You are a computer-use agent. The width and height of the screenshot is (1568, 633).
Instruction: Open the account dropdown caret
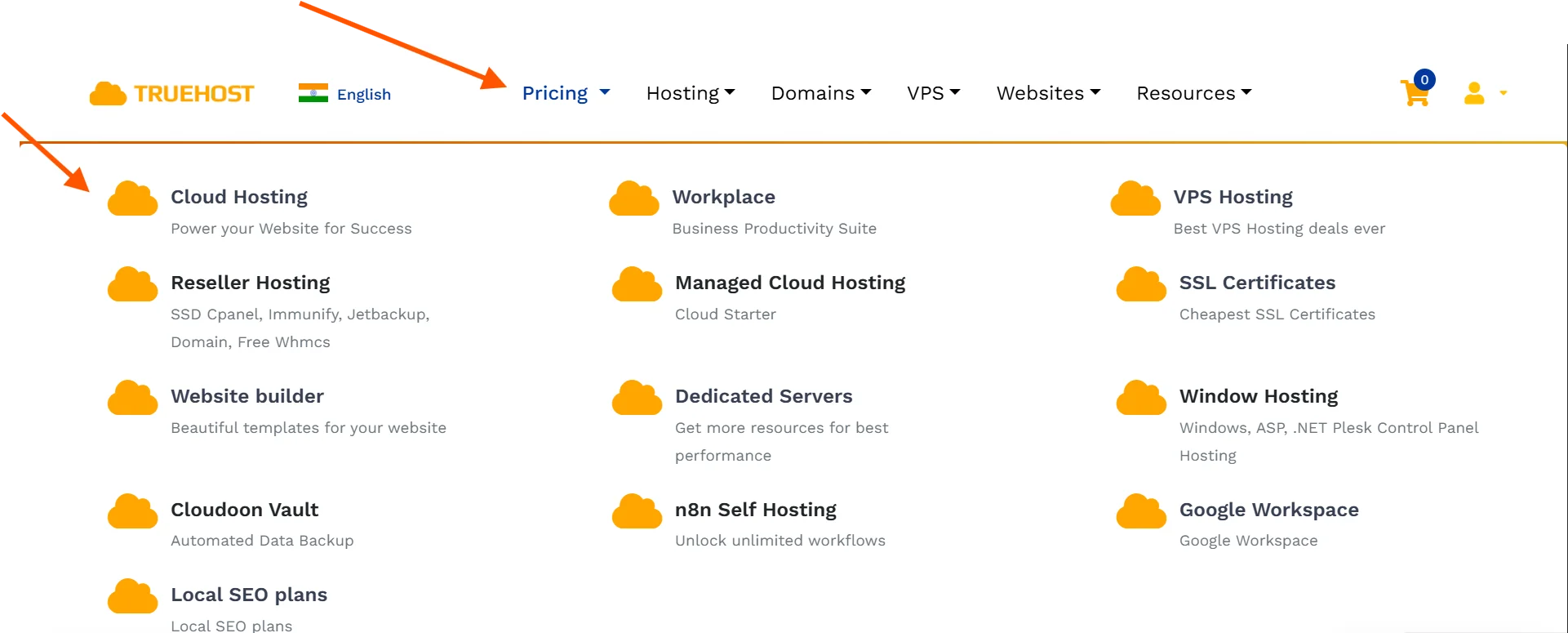point(1503,93)
